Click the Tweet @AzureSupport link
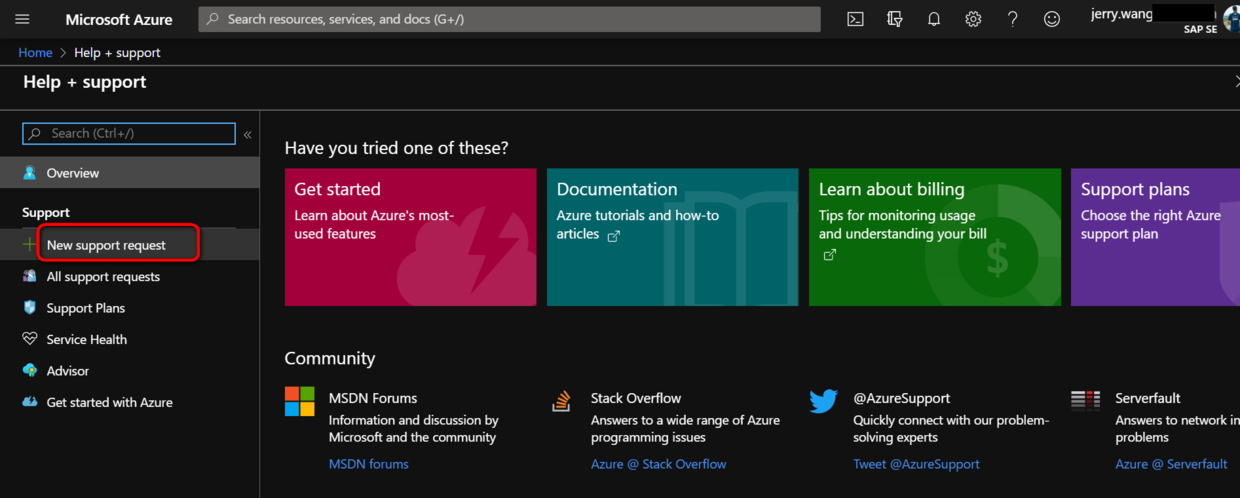The height and width of the screenshot is (498, 1240). 916,464
